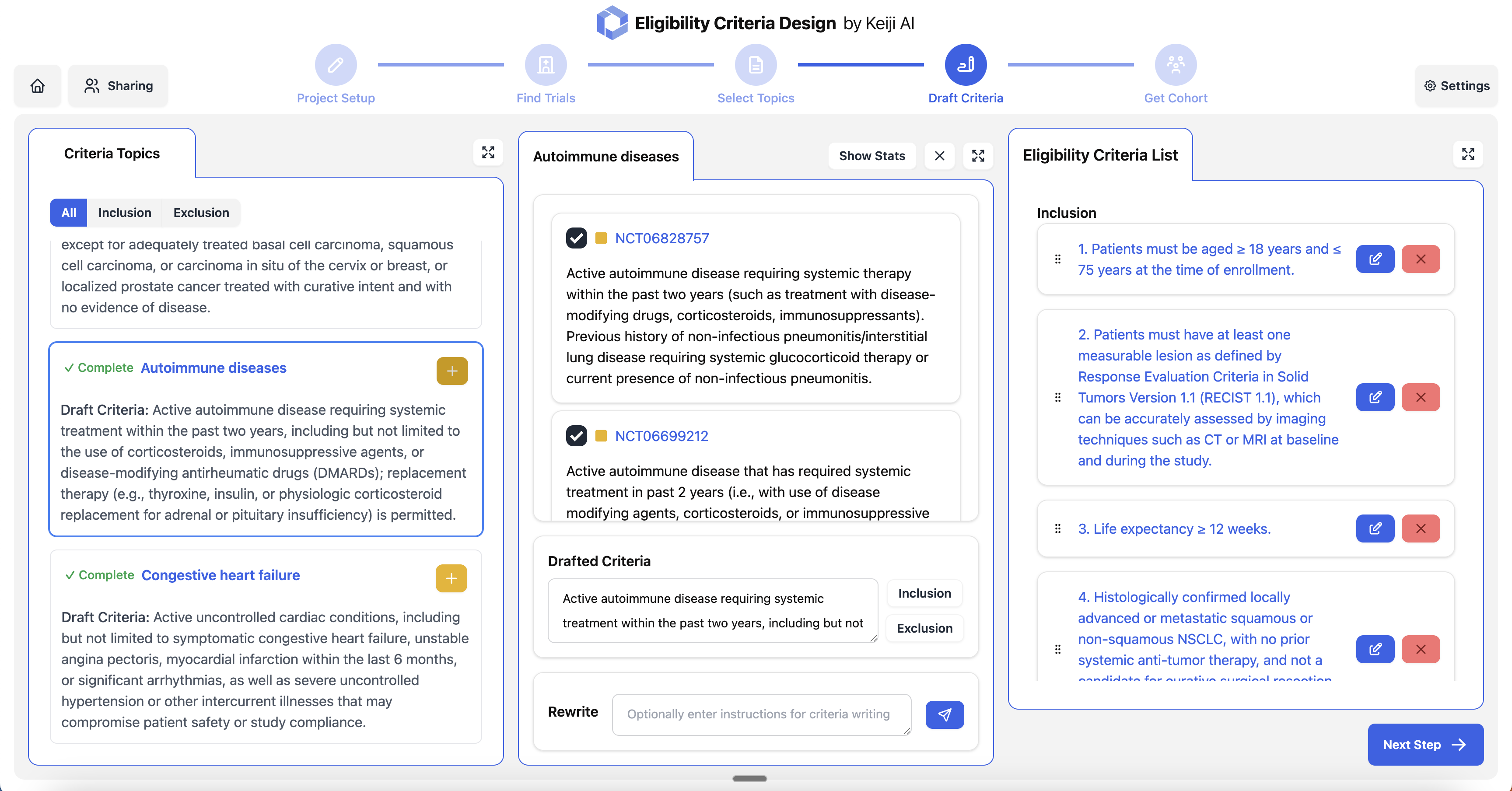1512x791 pixels.
Task: Expand the Autoimmune diseases panel to fullscreen
Action: coord(978,155)
